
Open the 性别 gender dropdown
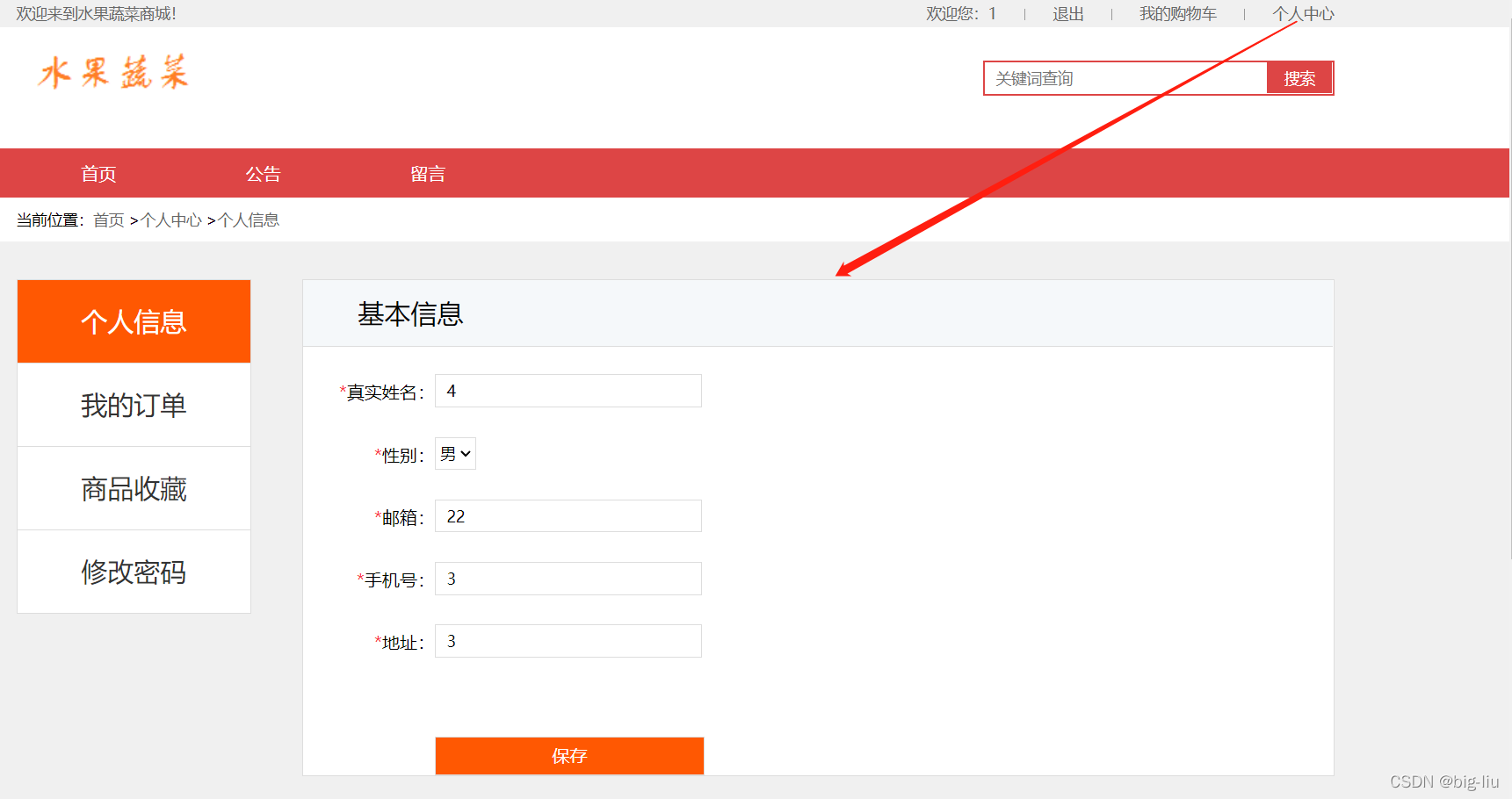click(455, 454)
